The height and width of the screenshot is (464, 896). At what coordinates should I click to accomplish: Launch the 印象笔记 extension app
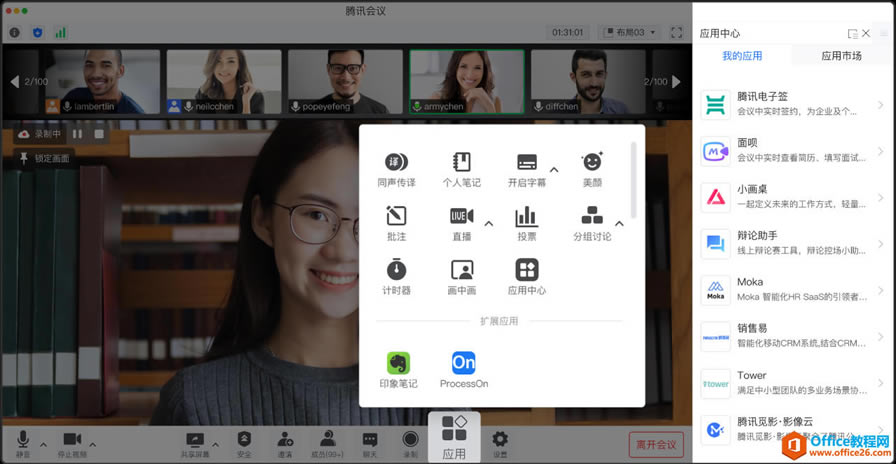398,370
